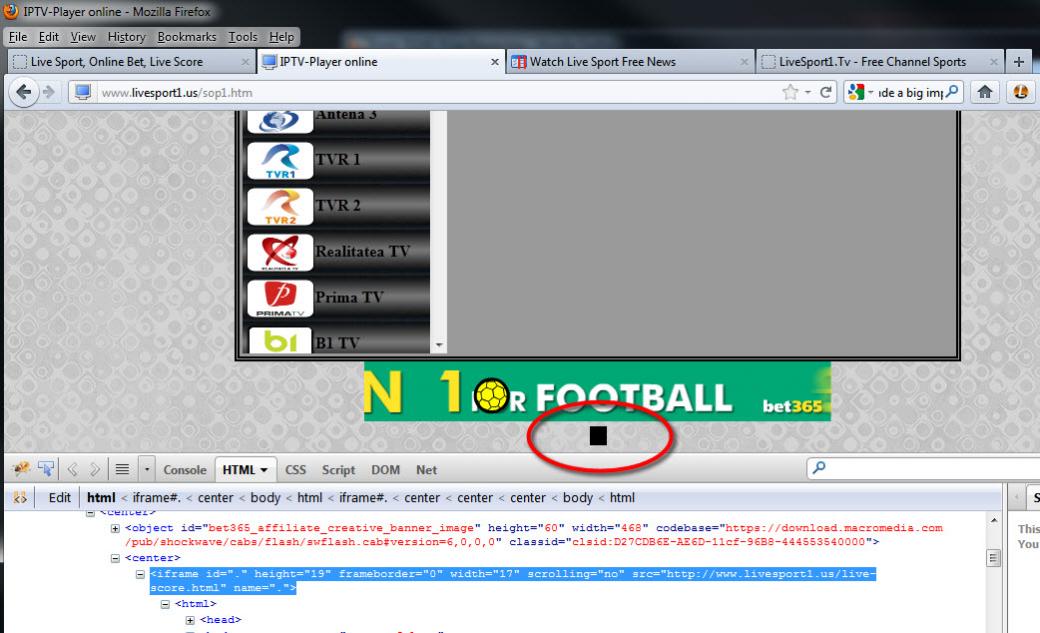Close the IPTV-Player online tab

[x=494, y=62]
